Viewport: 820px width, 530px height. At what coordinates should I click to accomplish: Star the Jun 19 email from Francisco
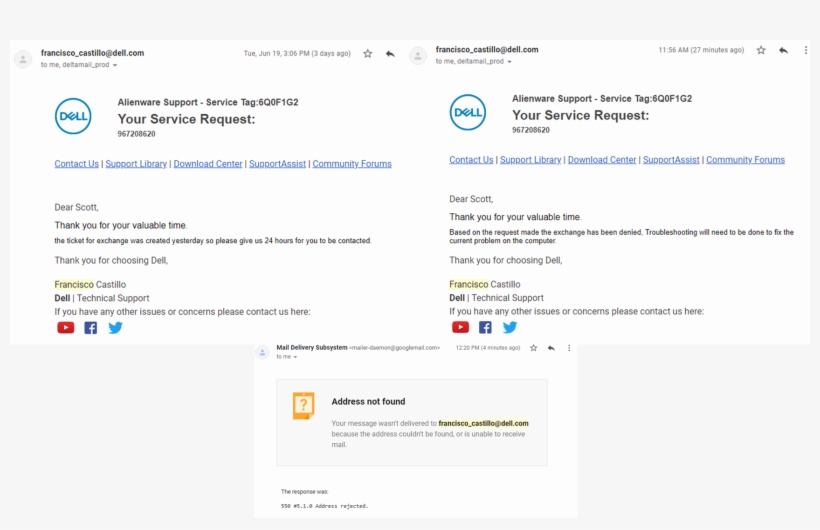[x=368, y=53]
